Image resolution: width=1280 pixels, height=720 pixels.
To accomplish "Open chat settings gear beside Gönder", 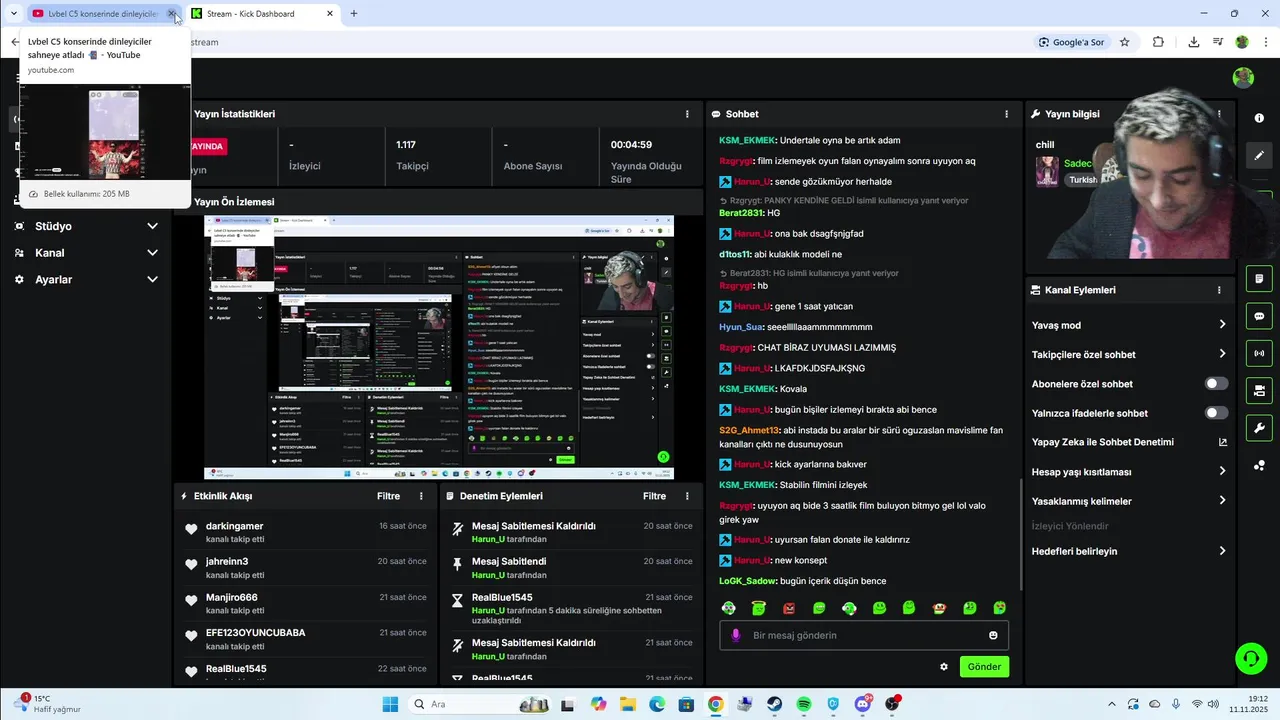I will pos(943,667).
